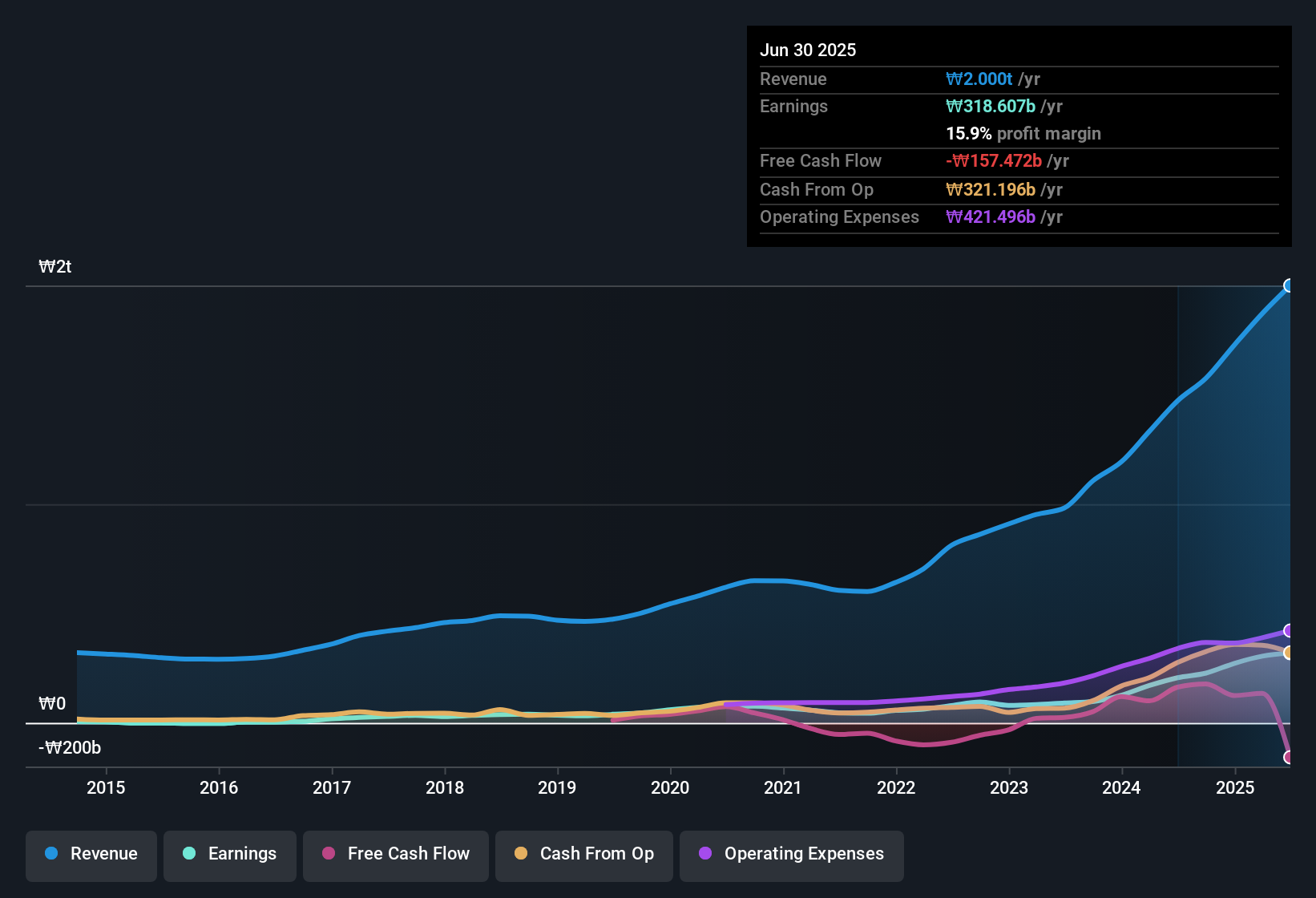
Task: Click the Revenue value in the tooltip
Action: tap(979, 79)
